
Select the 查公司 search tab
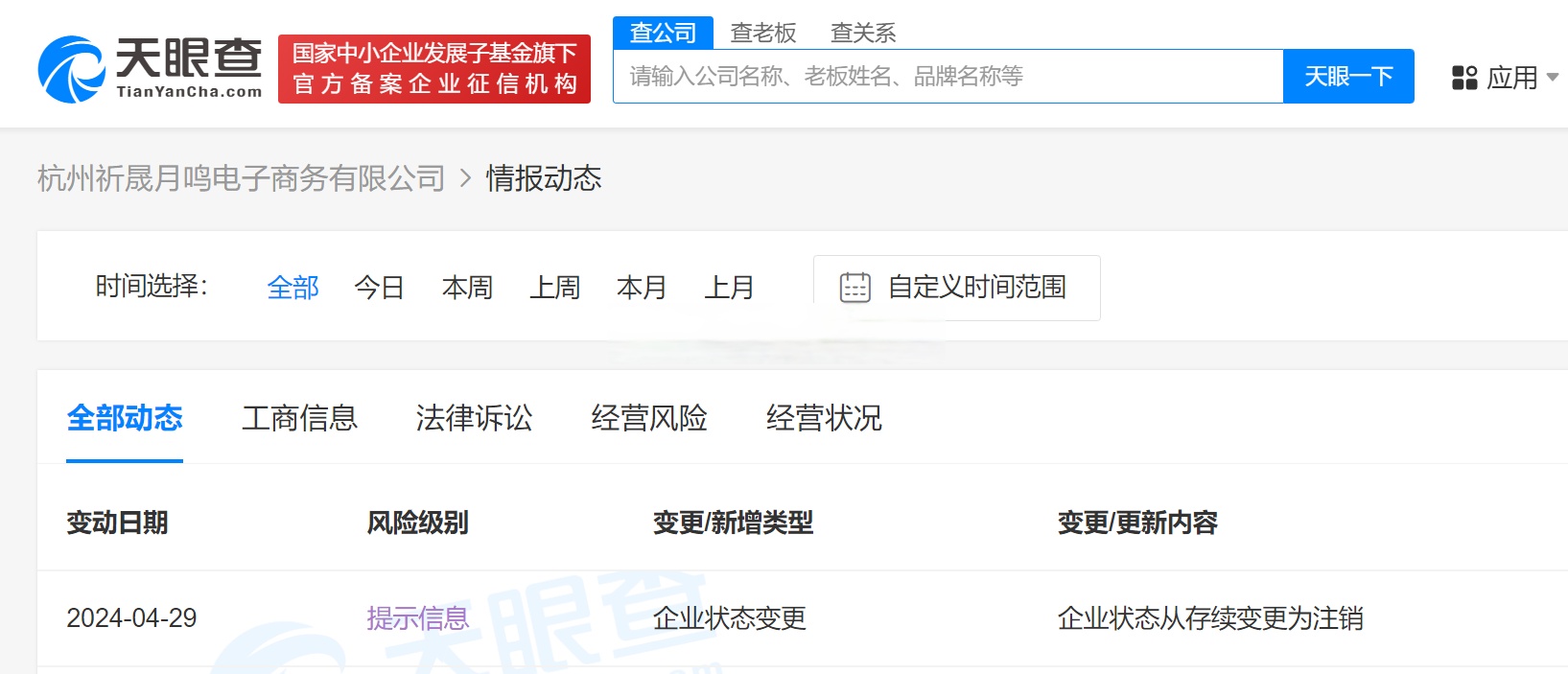coord(663,34)
